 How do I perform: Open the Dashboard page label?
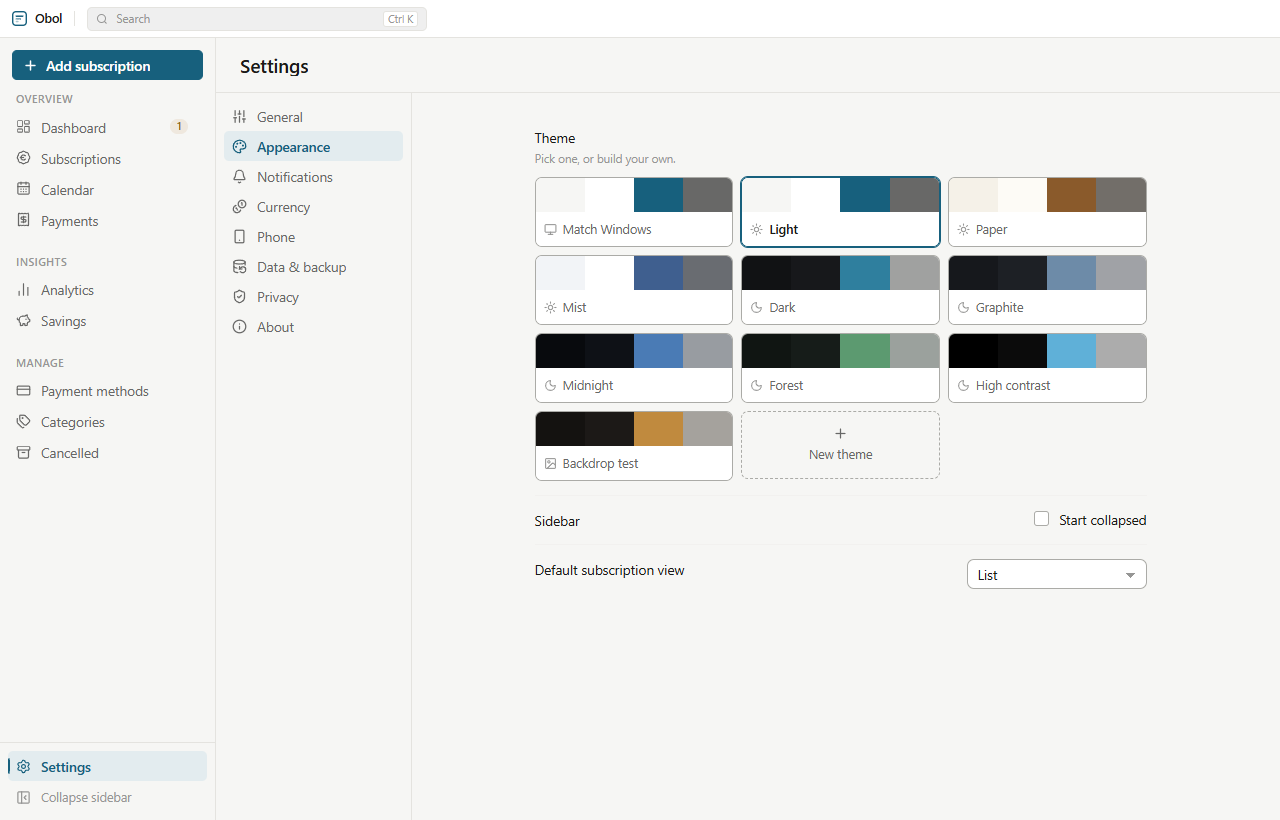point(73,128)
